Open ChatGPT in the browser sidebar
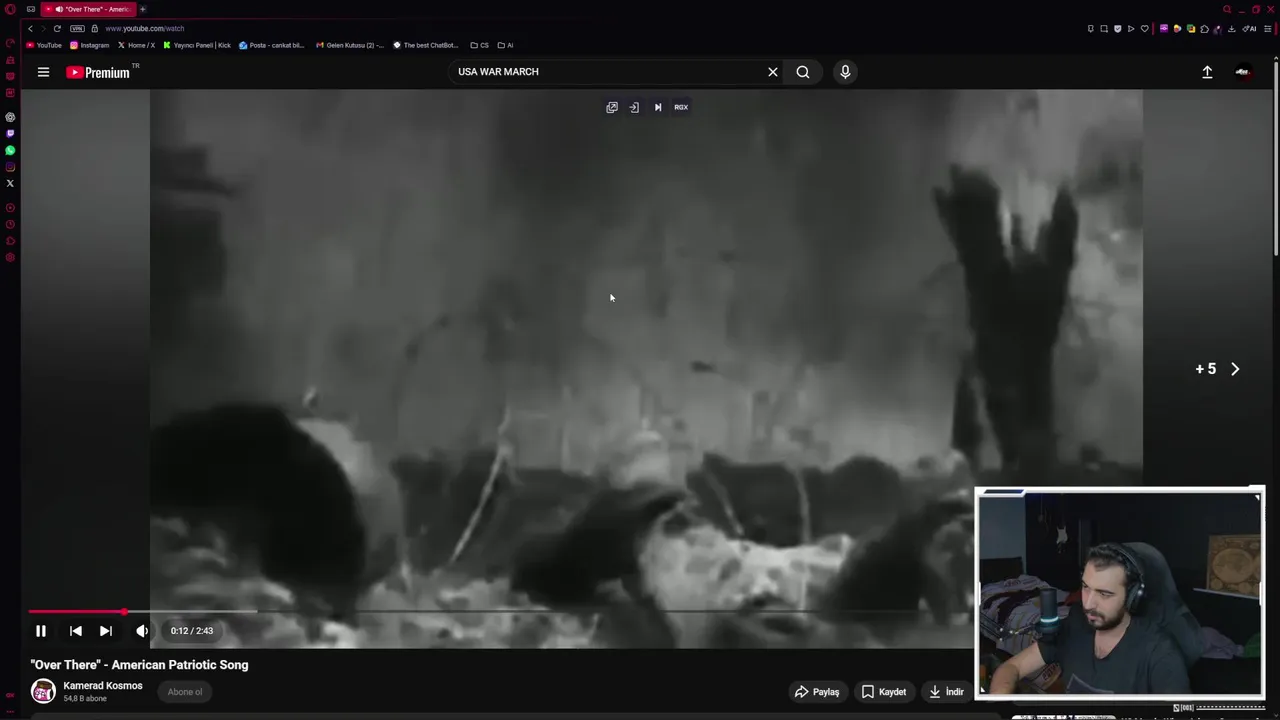This screenshot has width=1280, height=720. pos(10,117)
